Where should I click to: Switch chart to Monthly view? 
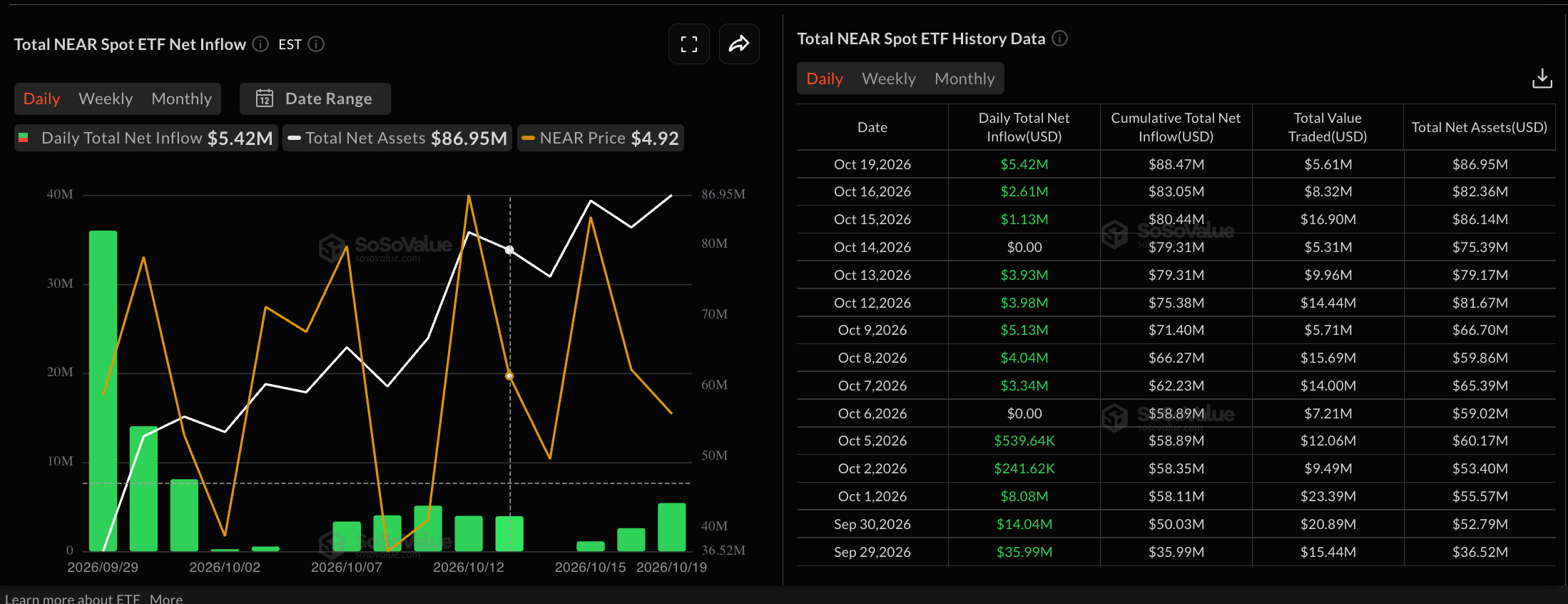coord(182,99)
